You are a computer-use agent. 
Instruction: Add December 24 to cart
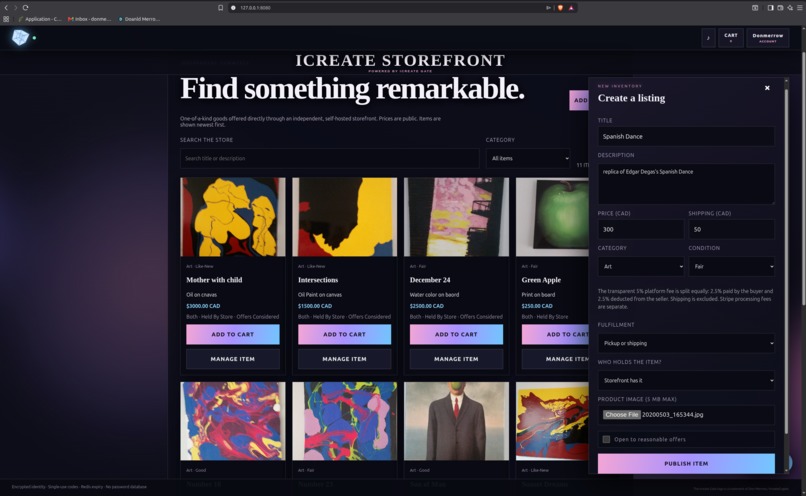(456, 334)
